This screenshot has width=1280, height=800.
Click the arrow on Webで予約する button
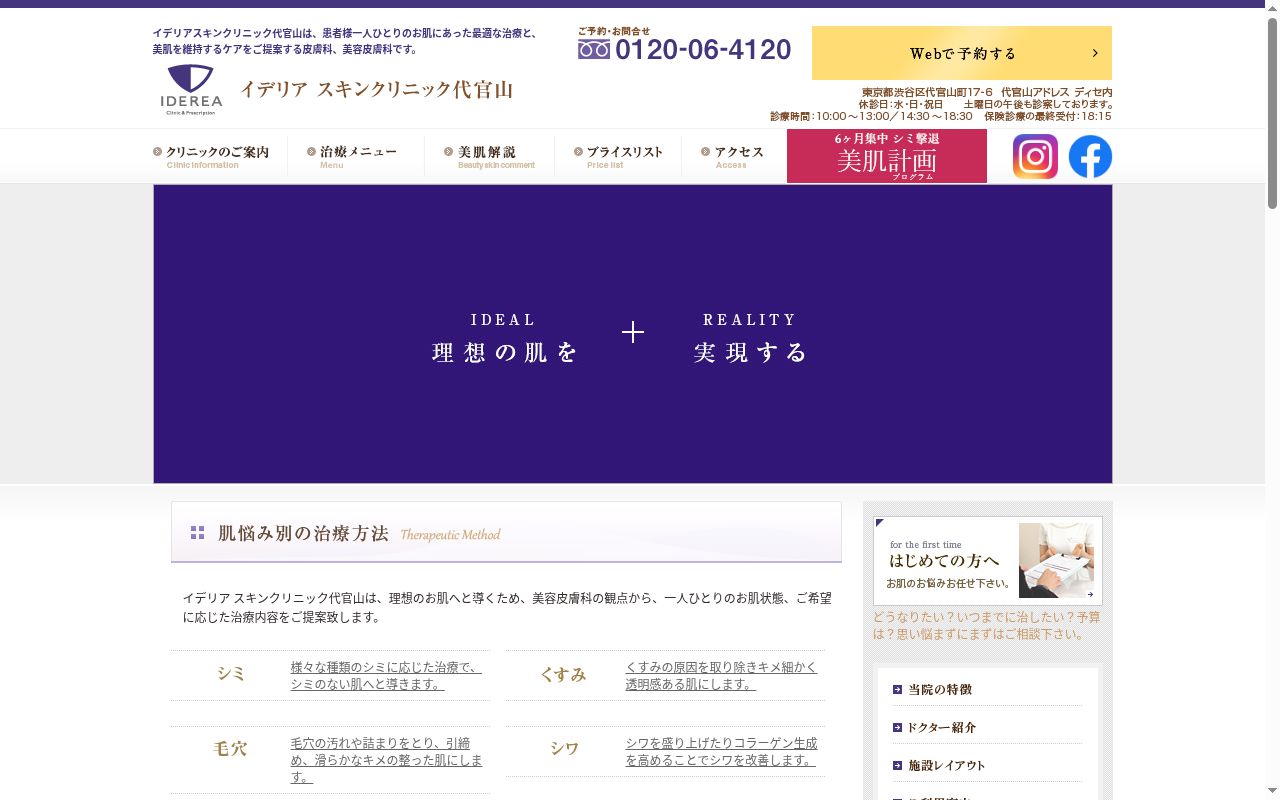pyautogui.click(x=1095, y=53)
